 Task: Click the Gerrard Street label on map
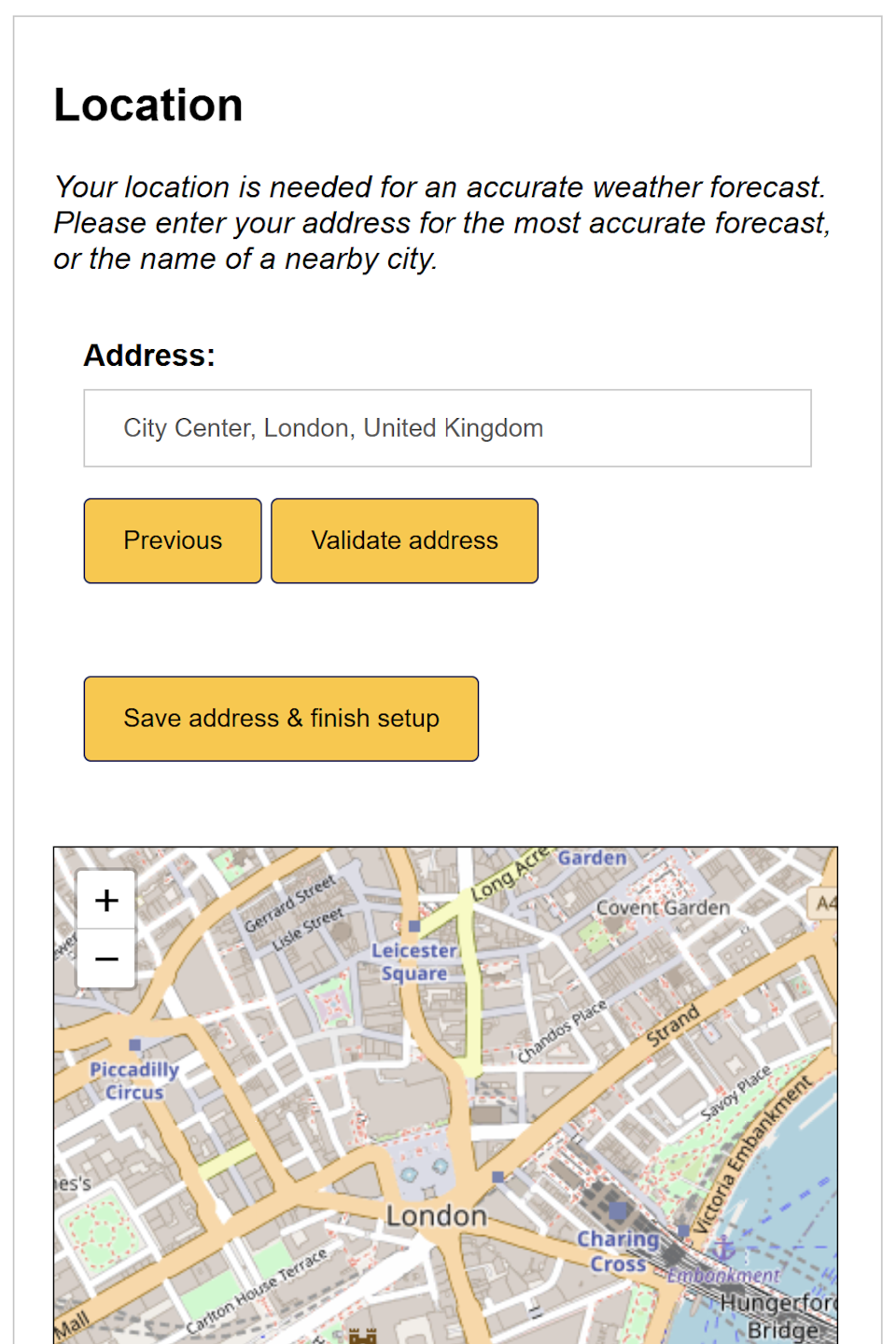point(289,903)
